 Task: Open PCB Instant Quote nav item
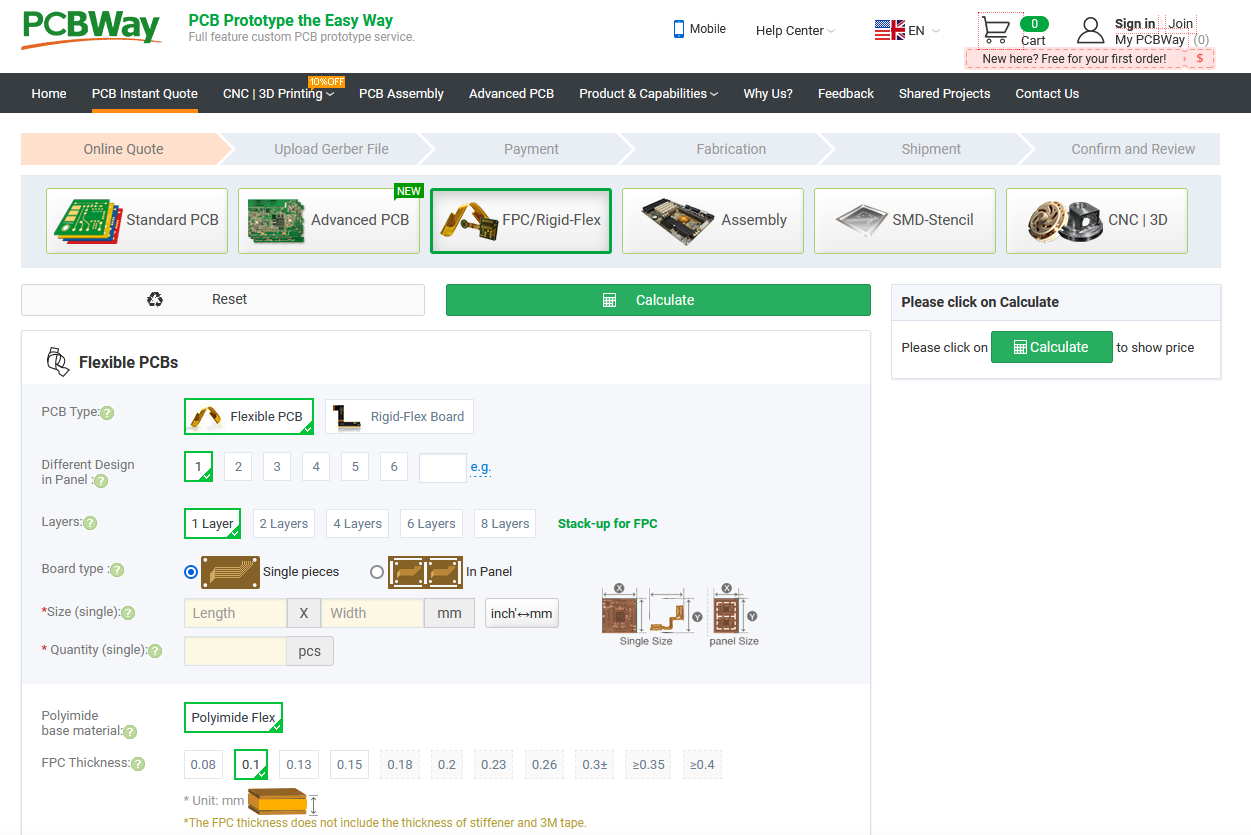pyautogui.click(x=145, y=94)
